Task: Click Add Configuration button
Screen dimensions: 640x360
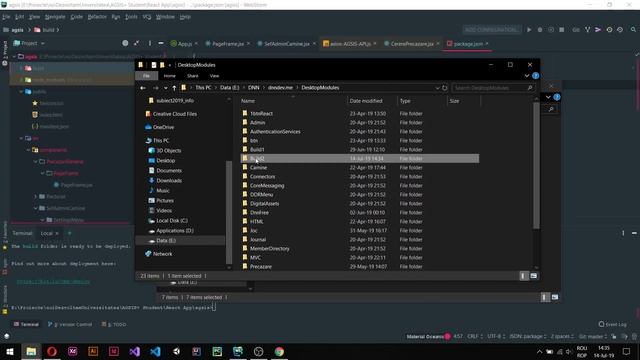Action: click(491, 30)
